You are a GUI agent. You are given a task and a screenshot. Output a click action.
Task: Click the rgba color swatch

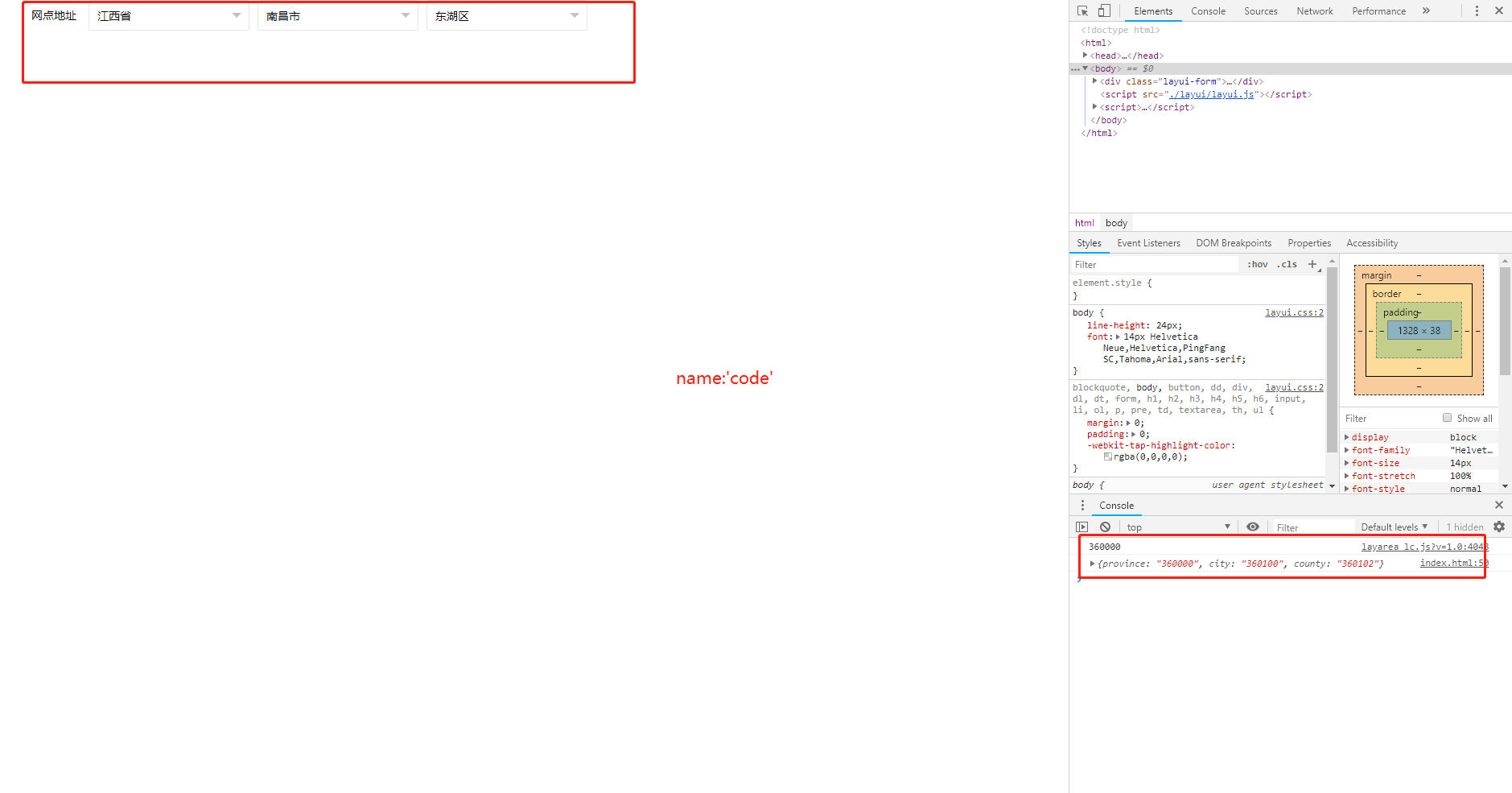point(1108,456)
